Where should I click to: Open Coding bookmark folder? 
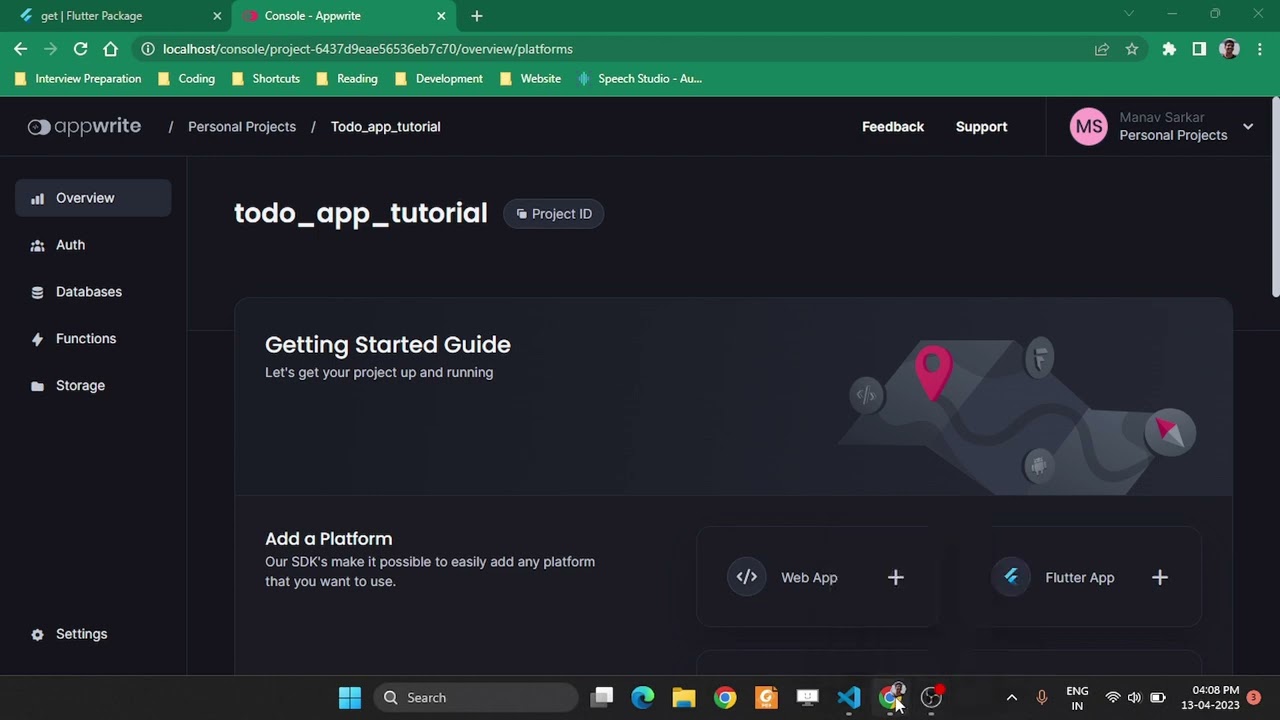pyautogui.click(x=186, y=79)
